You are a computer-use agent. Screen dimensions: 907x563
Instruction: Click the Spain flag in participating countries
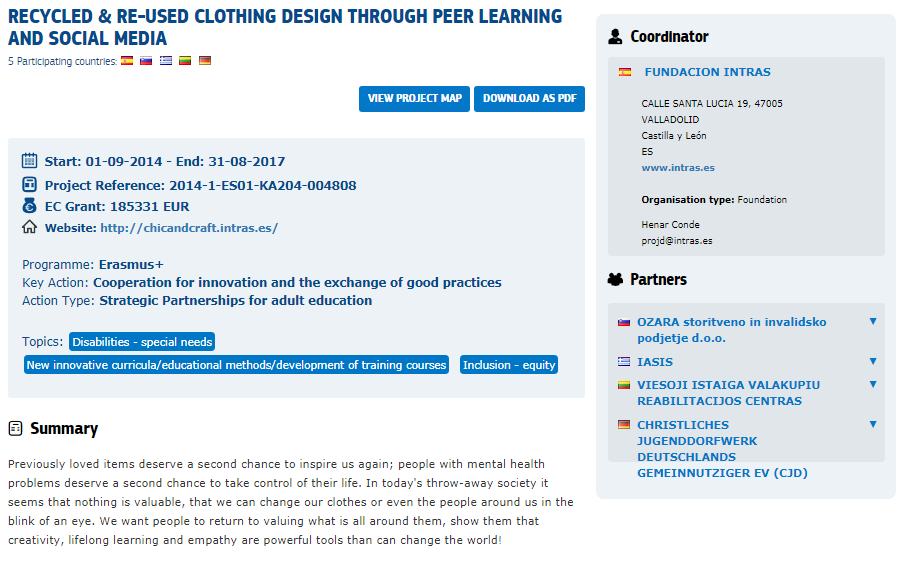click(x=127, y=61)
